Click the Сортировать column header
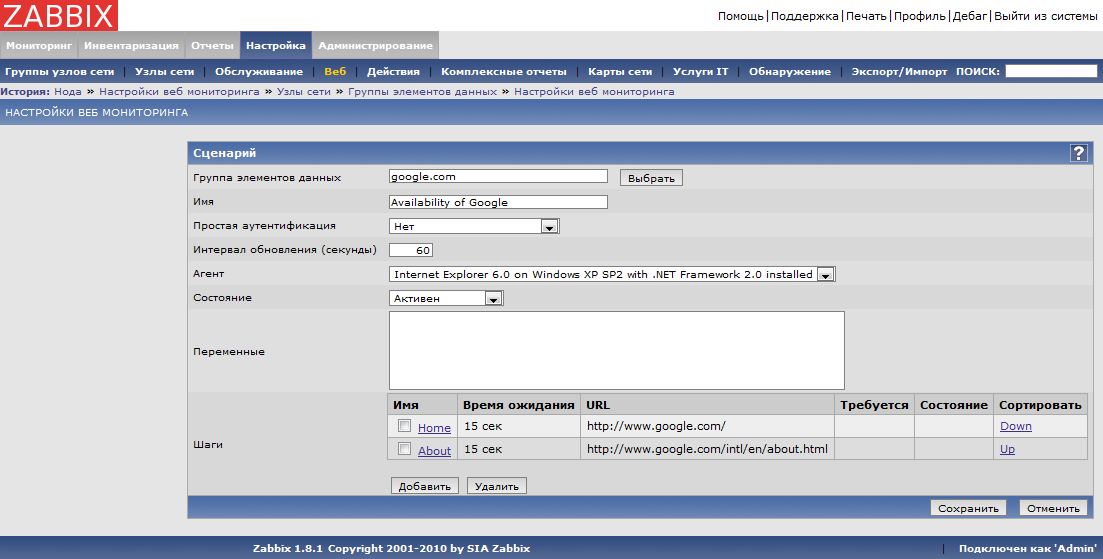Viewport: 1103px width, 559px height. (1040, 404)
